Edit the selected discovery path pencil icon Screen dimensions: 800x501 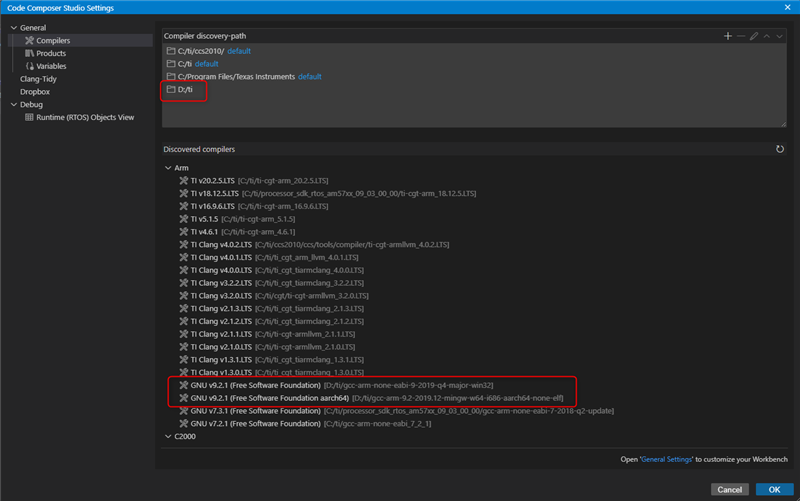pos(754,36)
